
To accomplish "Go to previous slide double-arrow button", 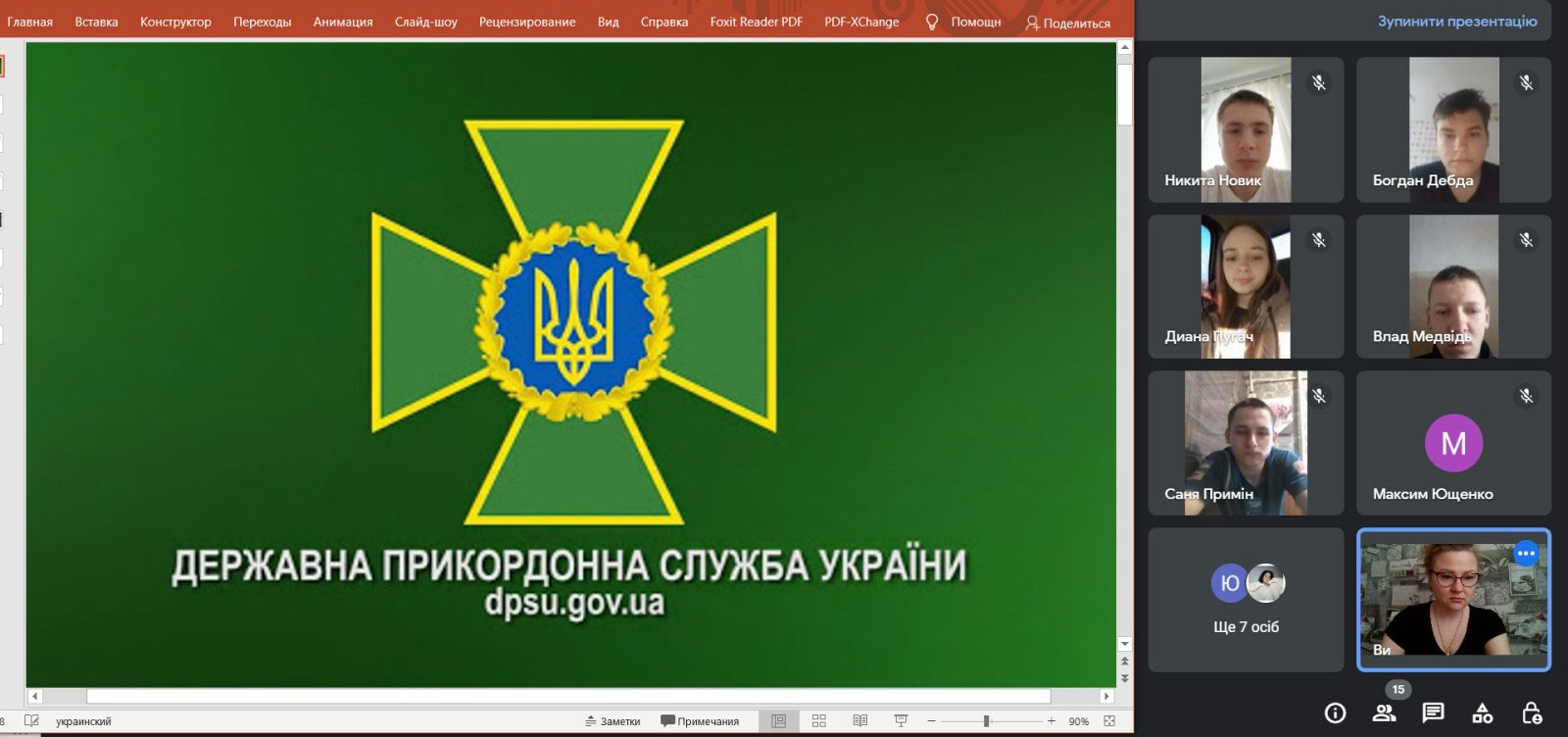I will [x=1125, y=663].
